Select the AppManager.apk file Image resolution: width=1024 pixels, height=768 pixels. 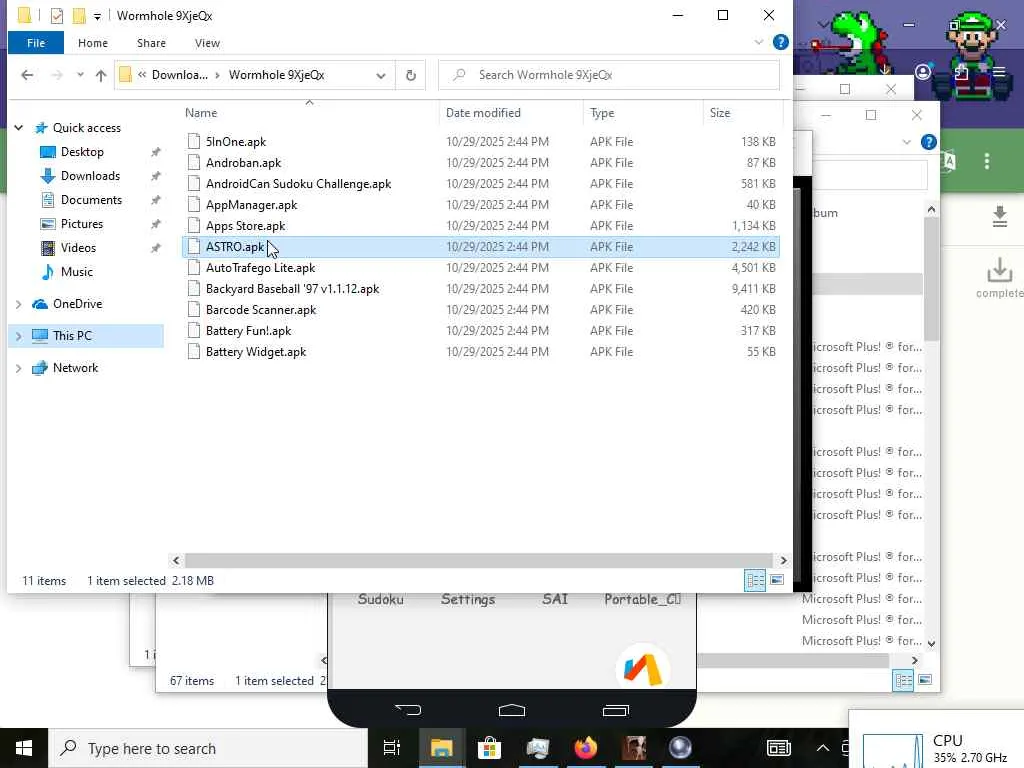pyautogui.click(x=480, y=204)
